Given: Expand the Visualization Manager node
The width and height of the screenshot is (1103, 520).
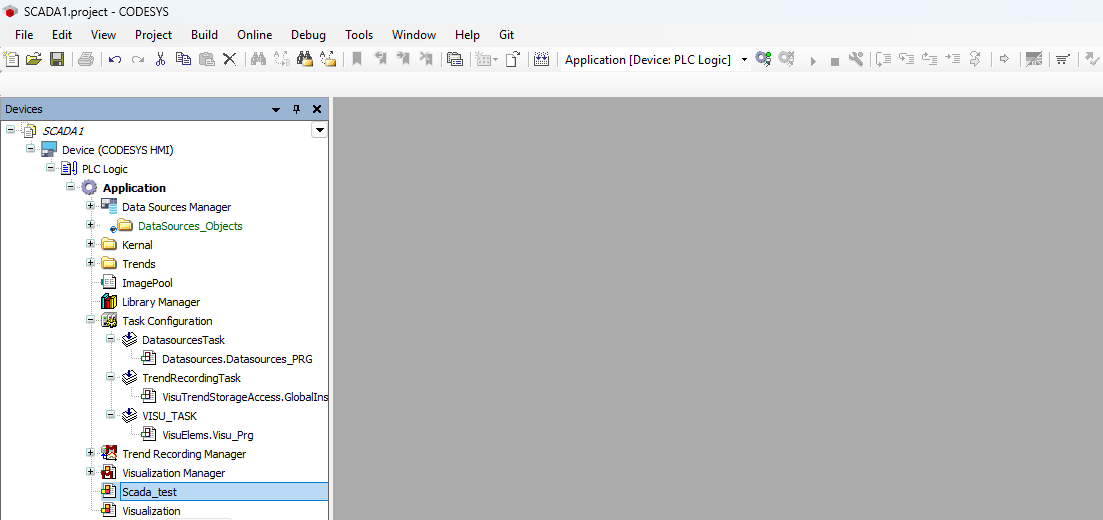Looking at the screenshot, I should [90, 471].
